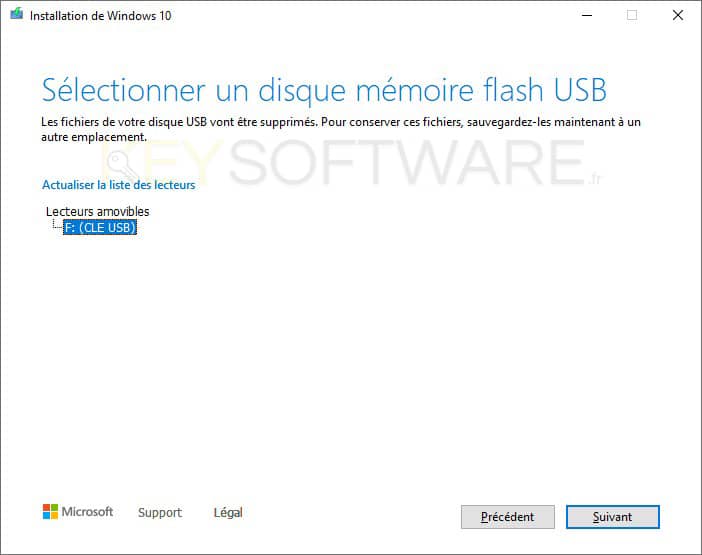Click the dotted tree connector beside F: drive
Screen dimensions: 702x555
tap(56, 225)
